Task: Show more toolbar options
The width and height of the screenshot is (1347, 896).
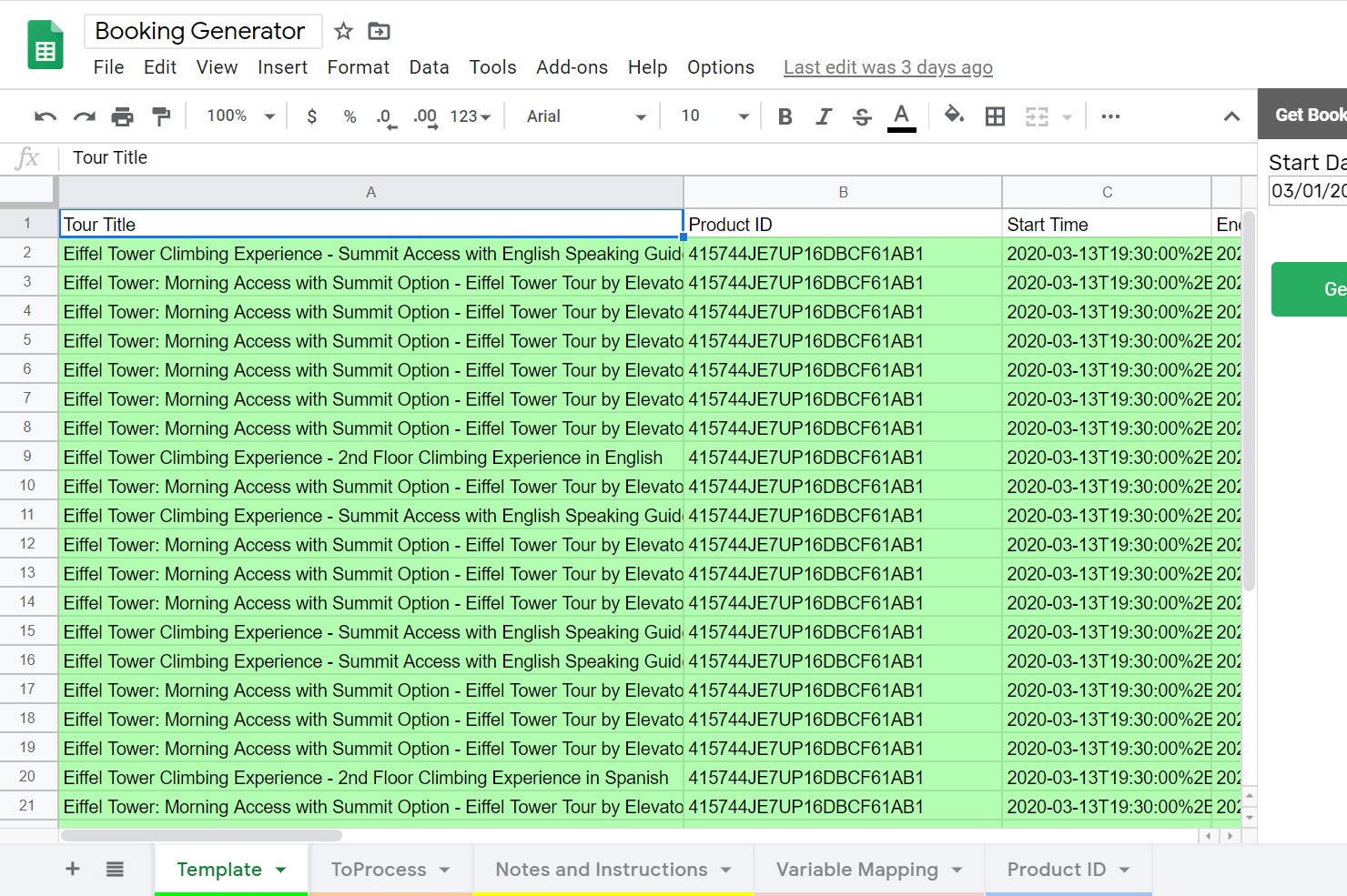Action: click(x=1110, y=116)
